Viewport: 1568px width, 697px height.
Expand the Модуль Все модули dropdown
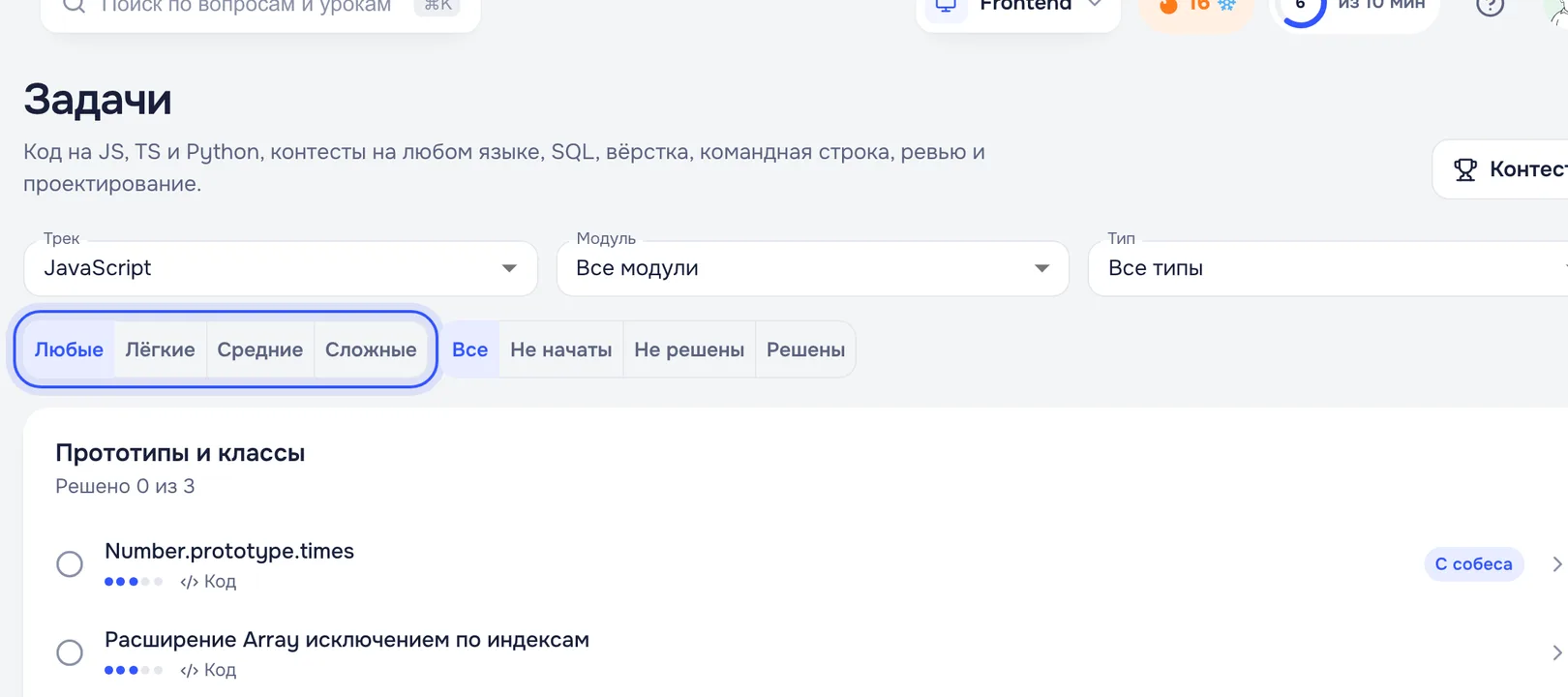pos(813,268)
